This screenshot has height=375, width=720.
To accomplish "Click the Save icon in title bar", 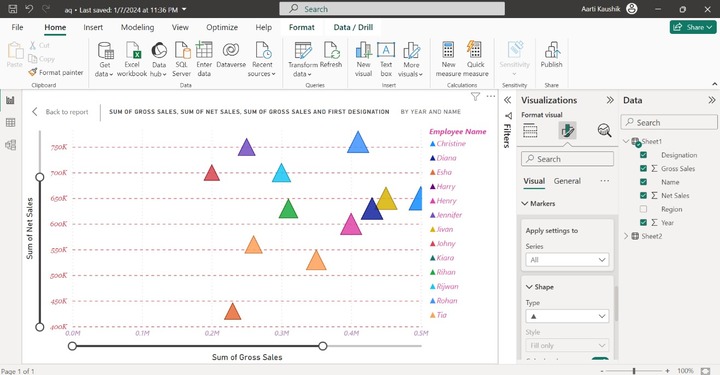I will 13,9.
